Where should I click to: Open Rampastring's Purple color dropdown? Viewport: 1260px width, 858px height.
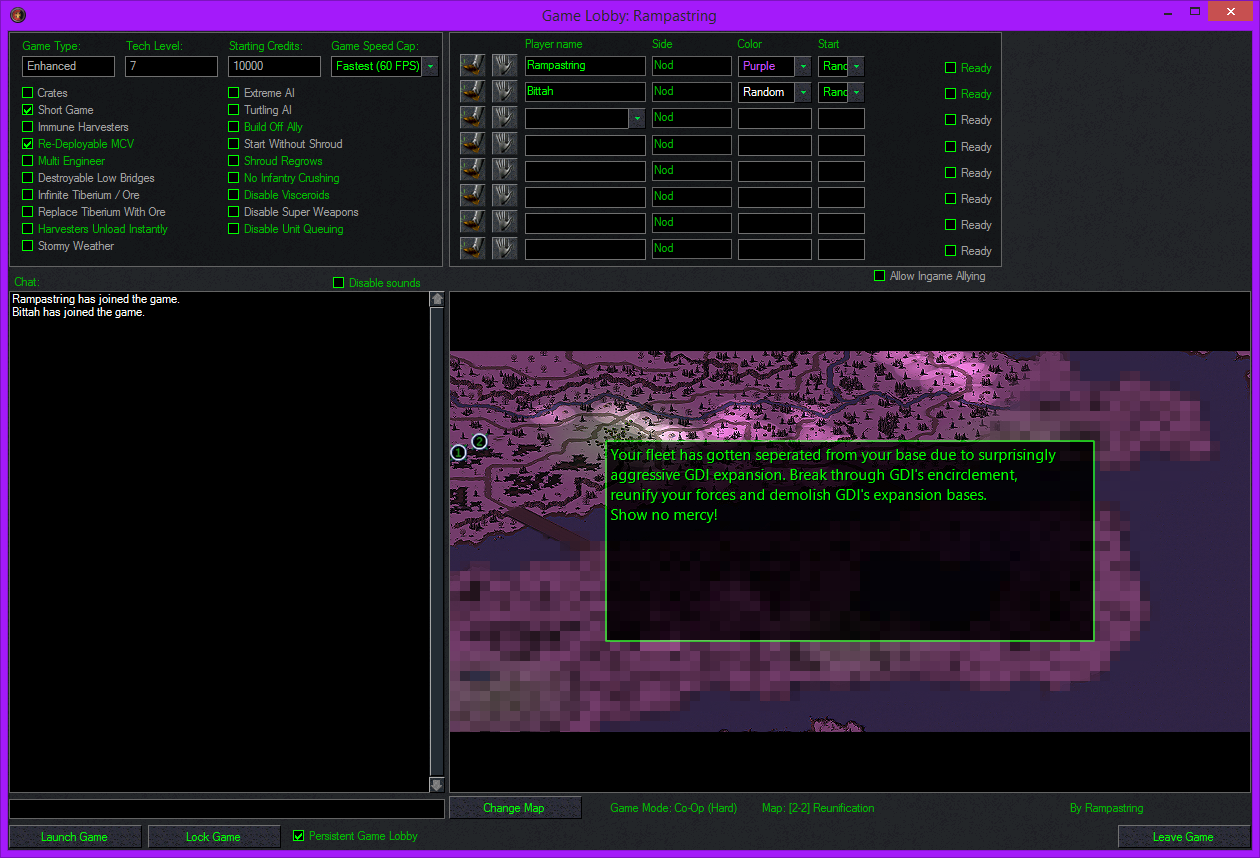click(x=803, y=66)
